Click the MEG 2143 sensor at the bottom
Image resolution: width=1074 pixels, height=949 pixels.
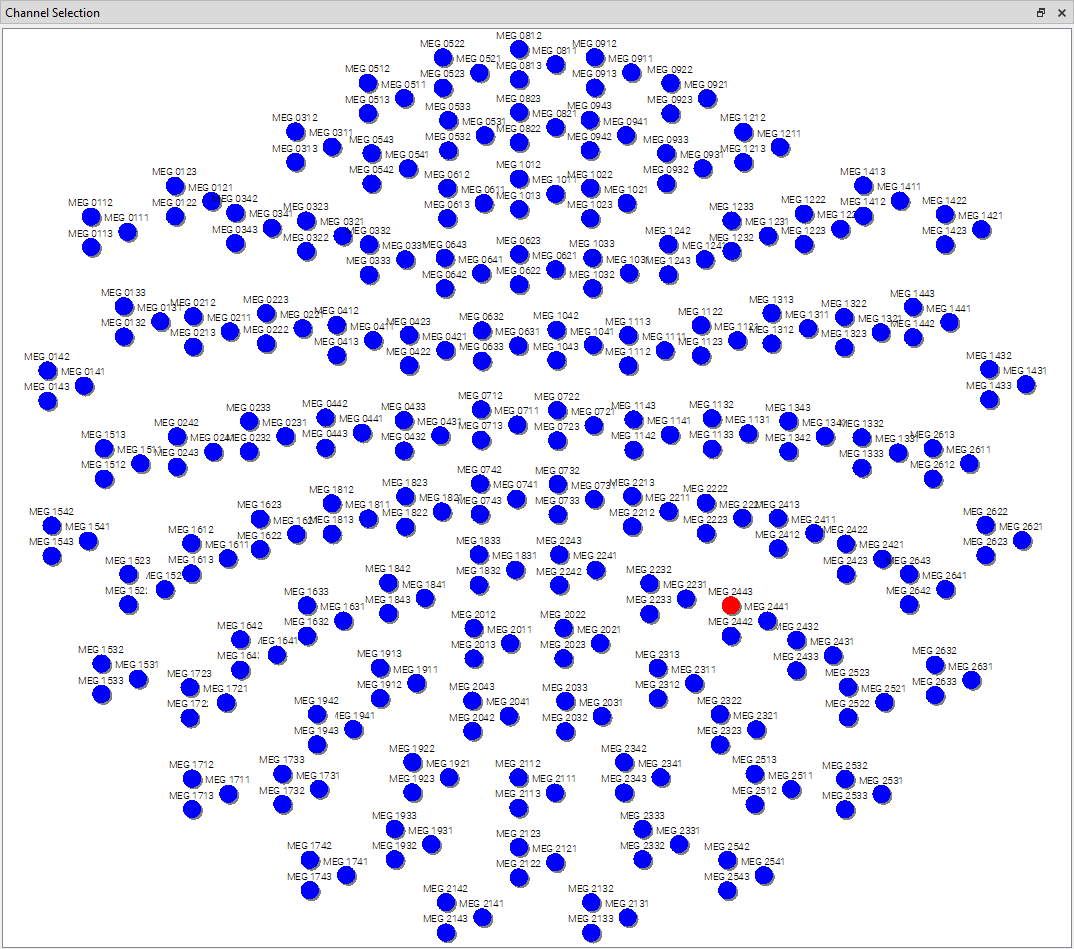pyautogui.click(x=446, y=932)
